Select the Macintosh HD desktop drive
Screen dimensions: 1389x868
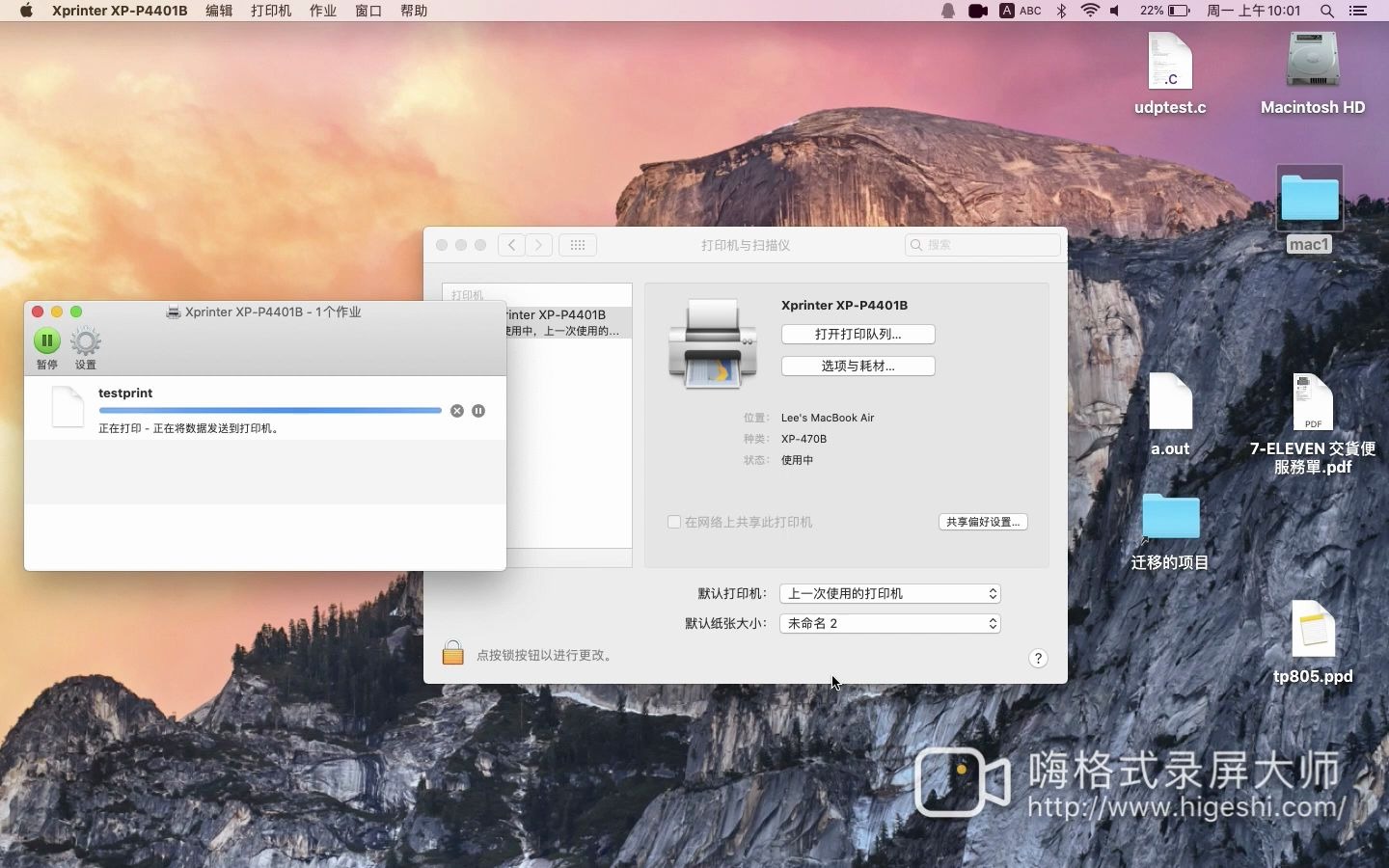(x=1313, y=73)
